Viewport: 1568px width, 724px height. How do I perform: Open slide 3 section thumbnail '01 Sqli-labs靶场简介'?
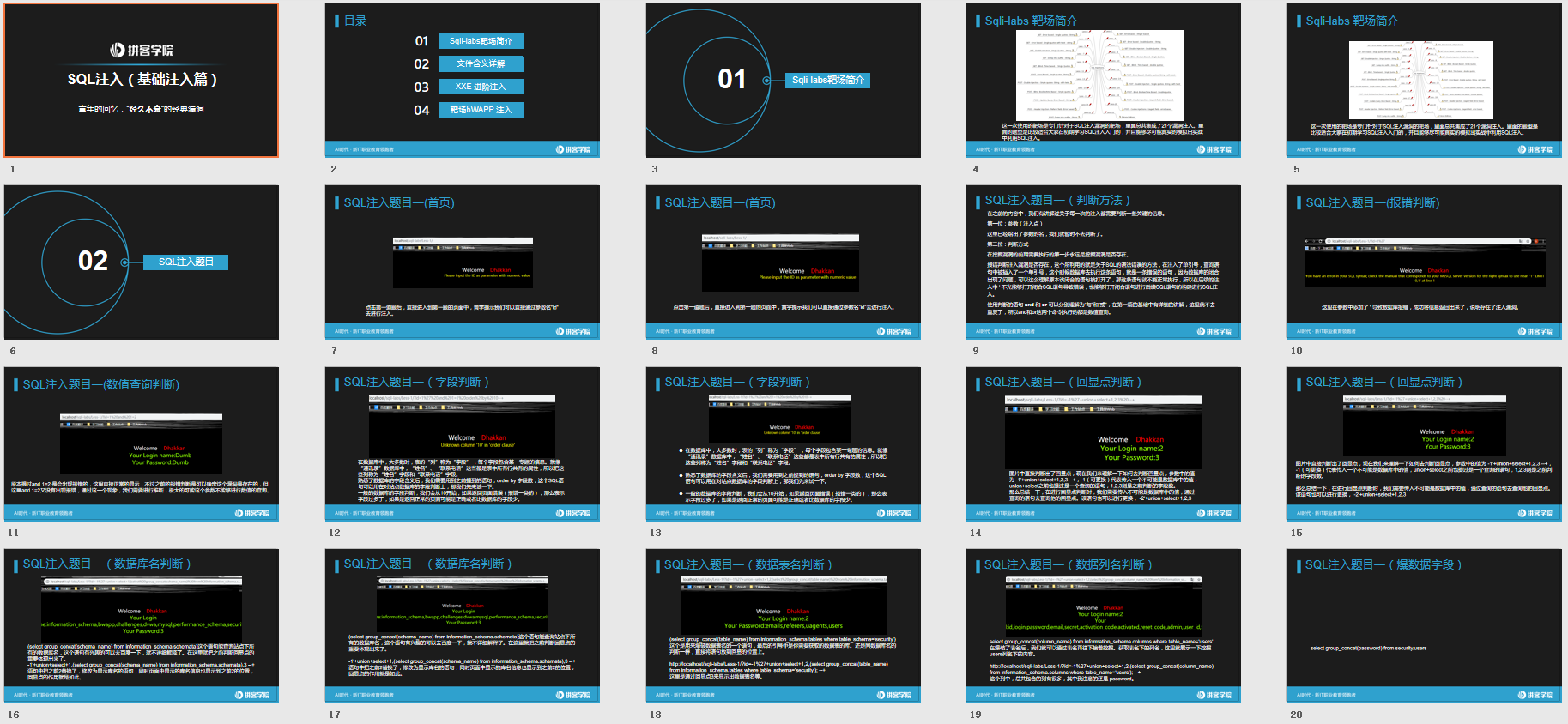point(784,81)
